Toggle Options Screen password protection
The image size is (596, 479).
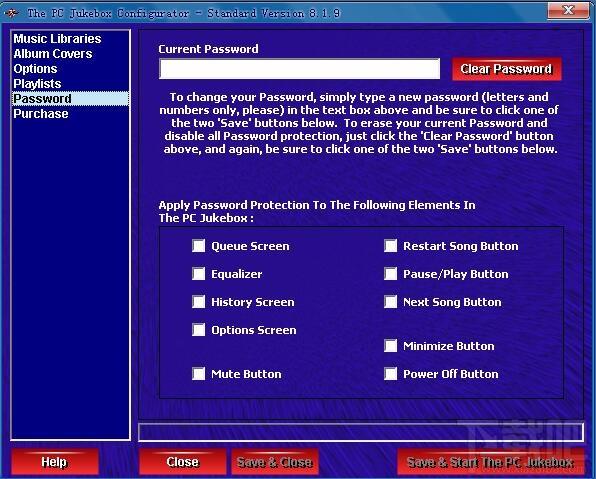pyautogui.click(x=198, y=330)
